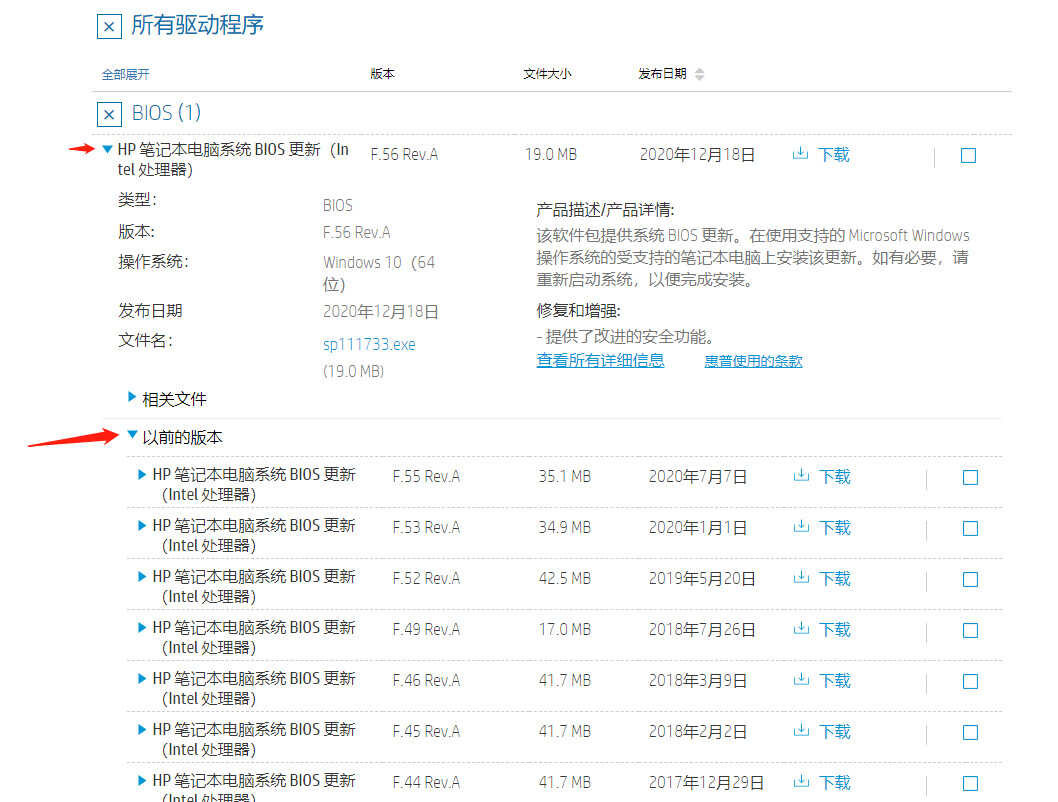The image size is (1058, 802).
Task: Expand the F.55 Rev.A entry triangle
Action: click(142, 474)
